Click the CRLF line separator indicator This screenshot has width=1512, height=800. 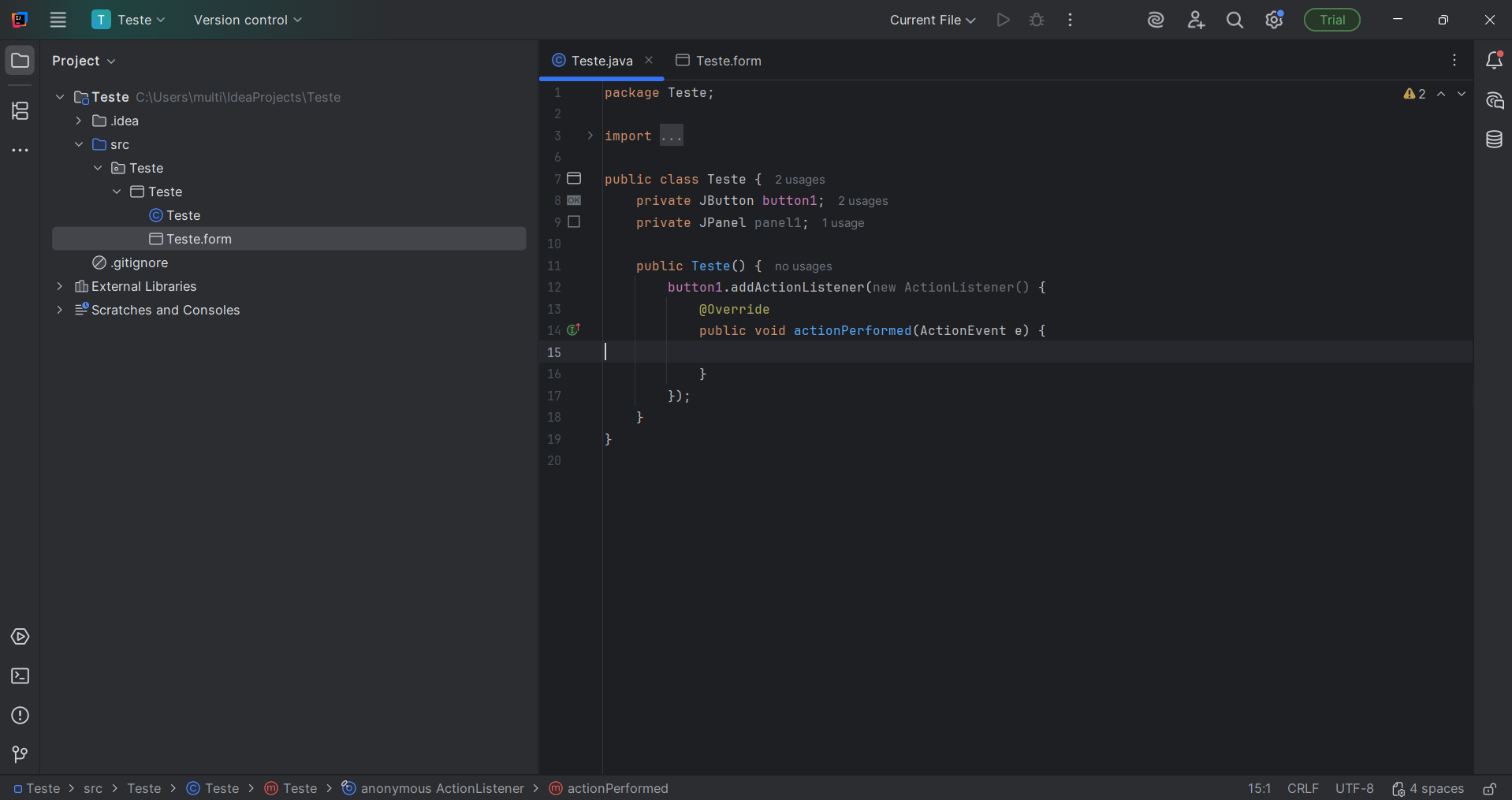point(1302,789)
